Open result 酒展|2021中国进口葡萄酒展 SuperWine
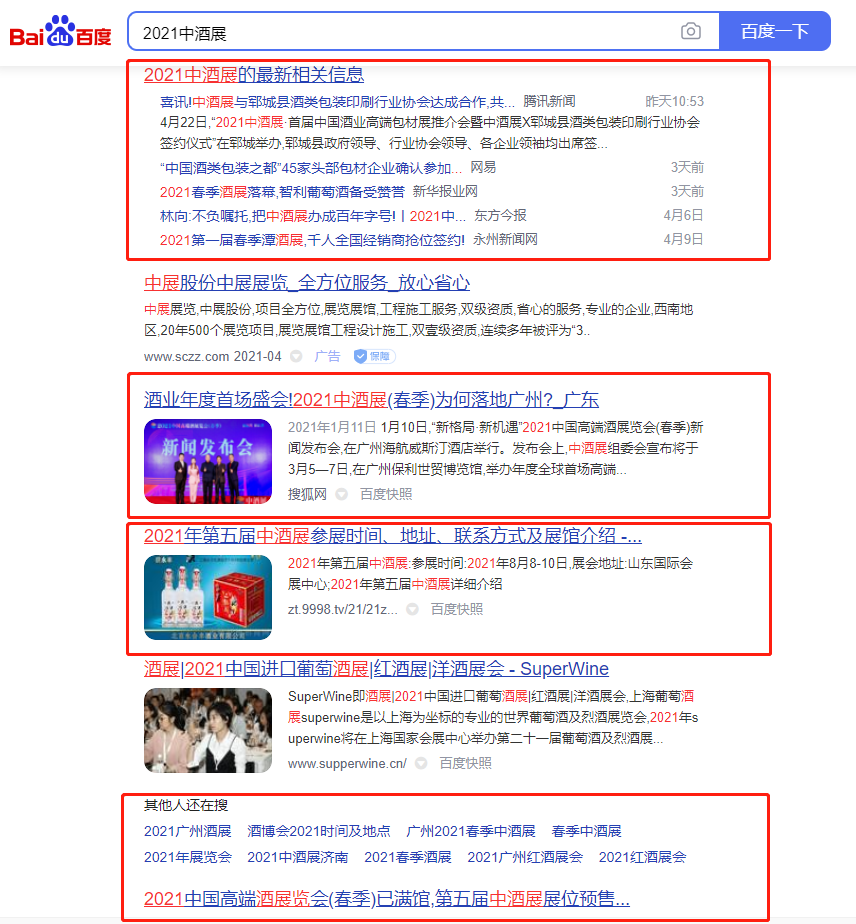This screenshot has width=856, height=924. [x=376, y=669]
